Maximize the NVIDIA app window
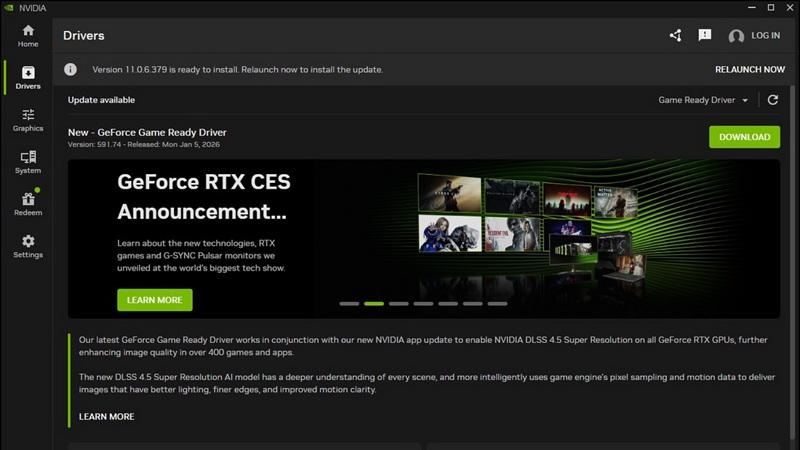800x450 pixels. [771, 8]
